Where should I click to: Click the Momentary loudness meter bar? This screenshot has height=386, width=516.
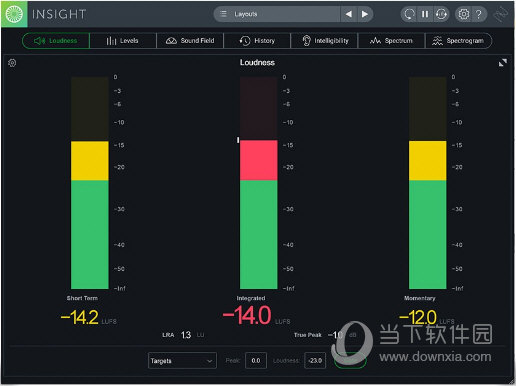(428, 183)
